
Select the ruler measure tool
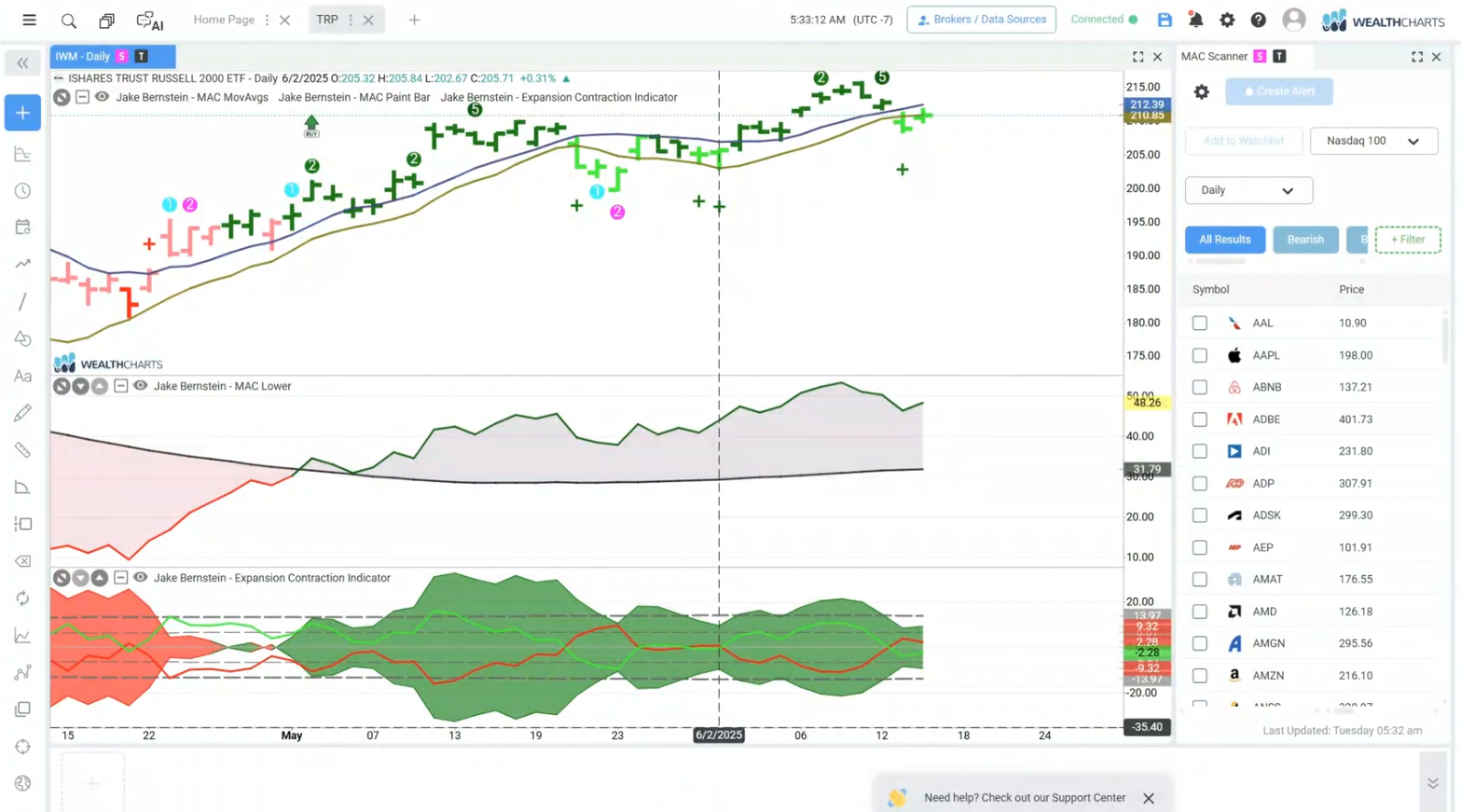coord(22,450)
